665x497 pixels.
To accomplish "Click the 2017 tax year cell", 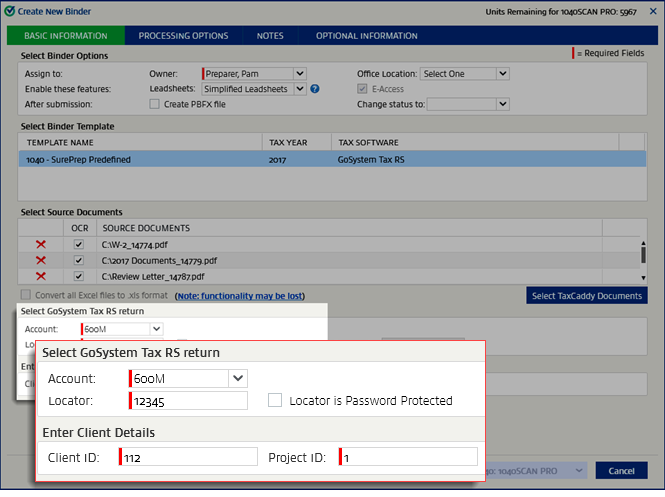I will [x=277, y=160].
